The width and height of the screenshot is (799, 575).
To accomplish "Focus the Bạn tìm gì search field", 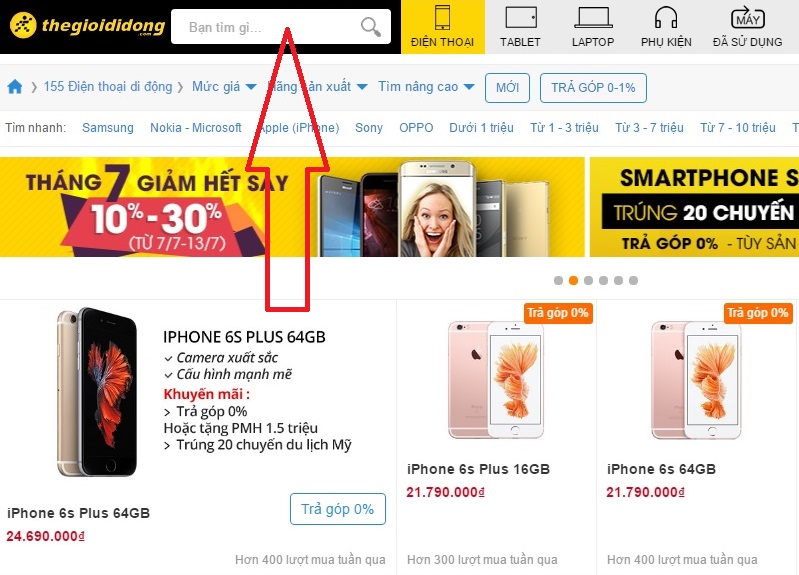I will click(x=265, y=27).
